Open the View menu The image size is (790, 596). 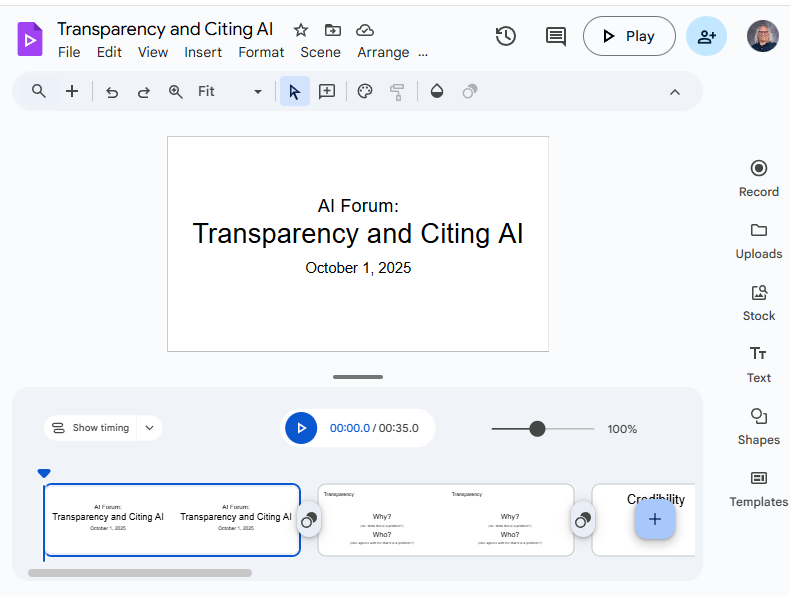(x=153, y=52)
